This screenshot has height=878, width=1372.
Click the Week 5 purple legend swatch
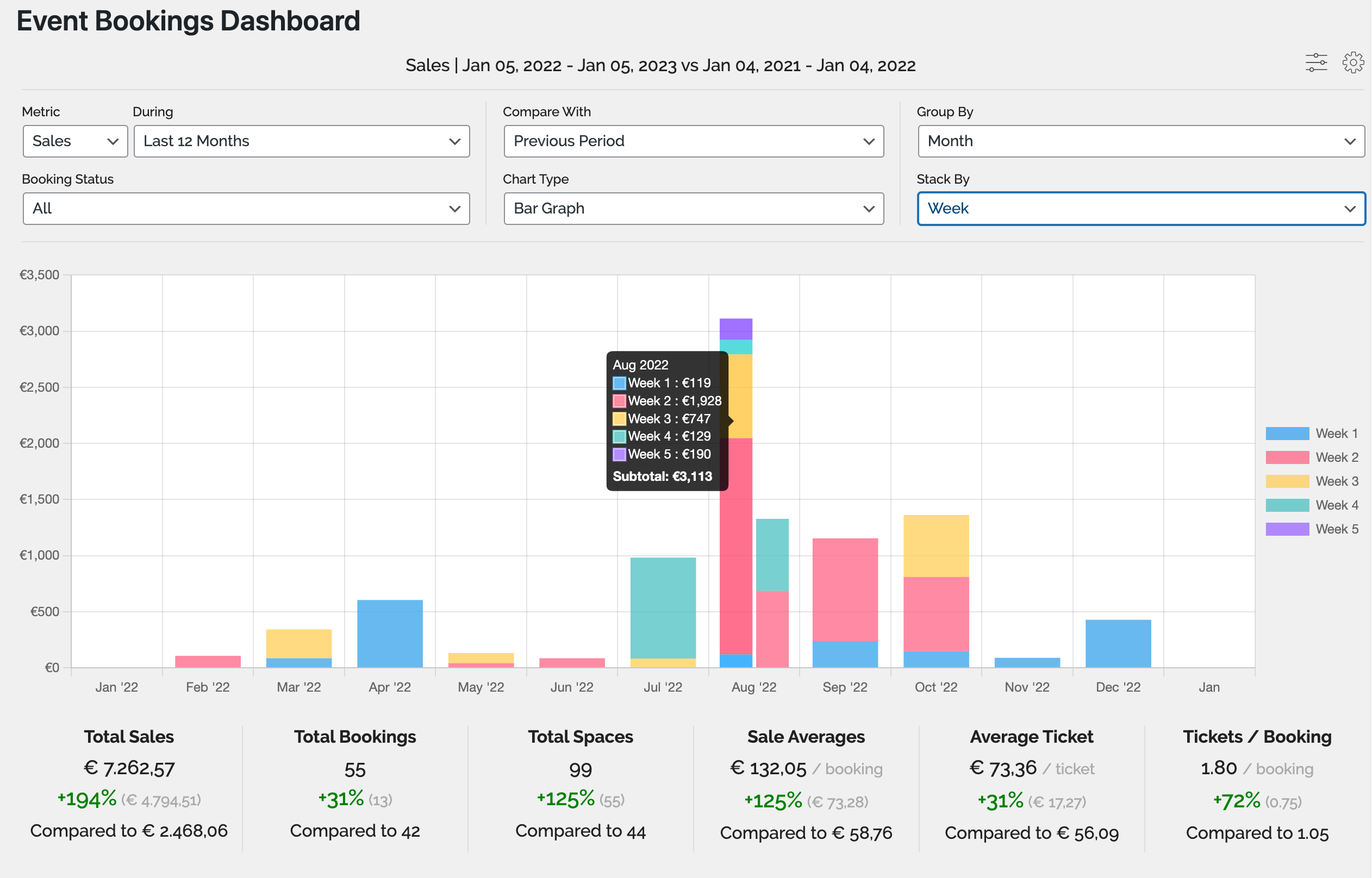[x=1287, y=529]
